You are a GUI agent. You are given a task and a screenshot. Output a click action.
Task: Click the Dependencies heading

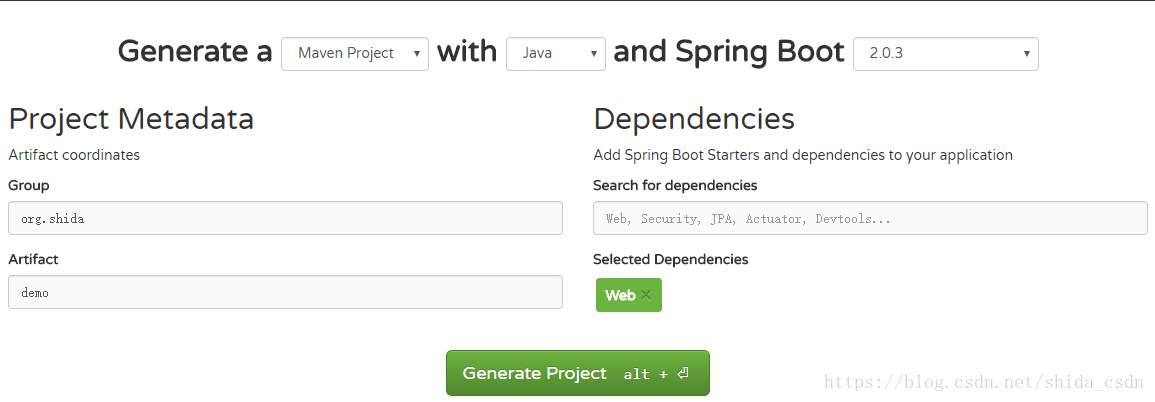694,119
